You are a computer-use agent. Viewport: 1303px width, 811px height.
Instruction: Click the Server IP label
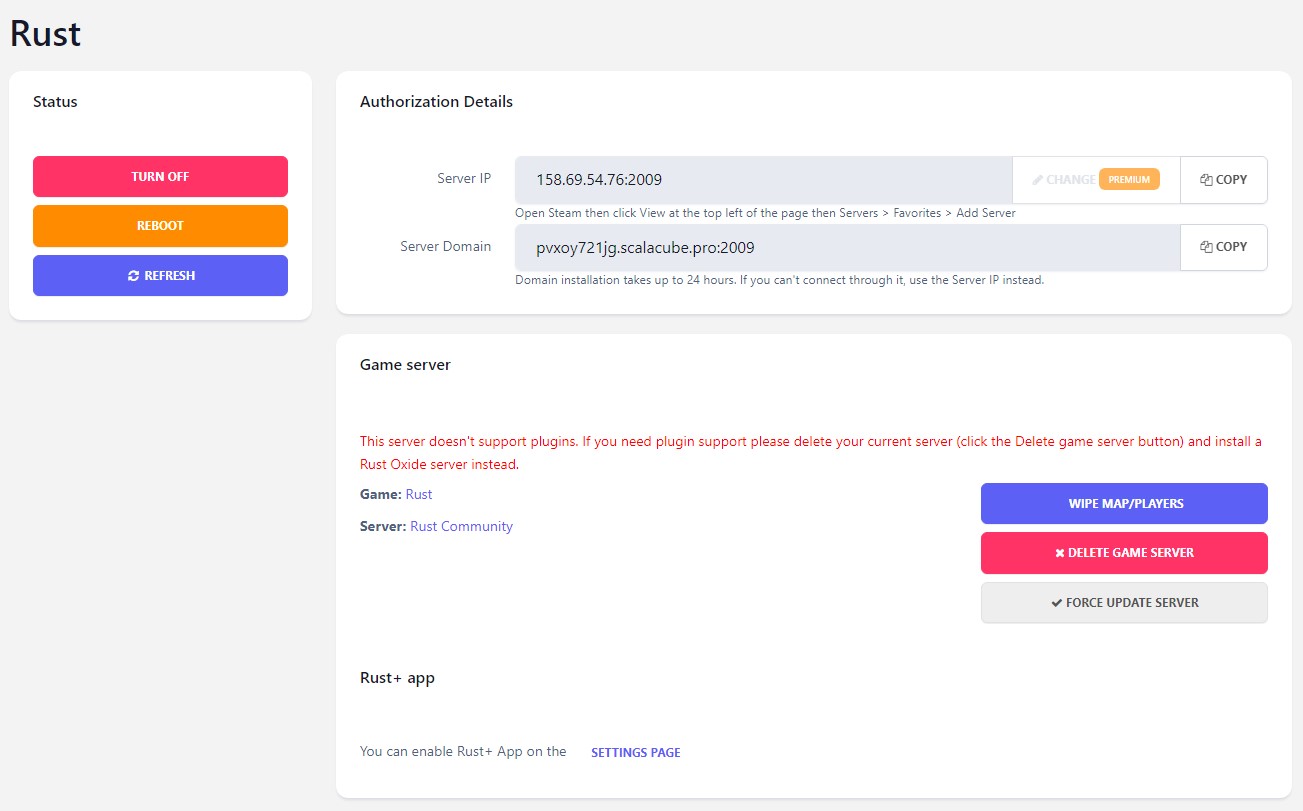(x=464, y=179)
